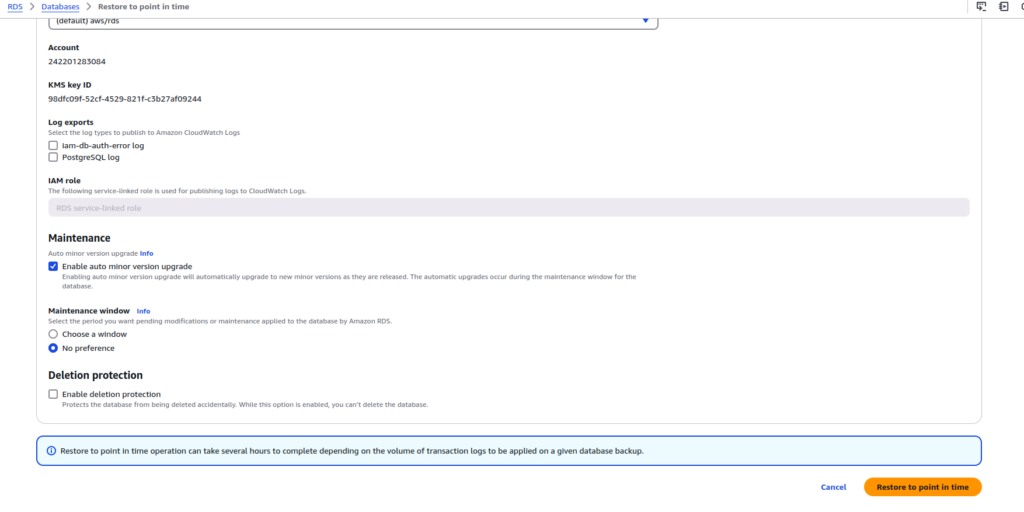Select No preference maintenance window option
This screenshot has height=512, width=1024.
click(53, 348)
